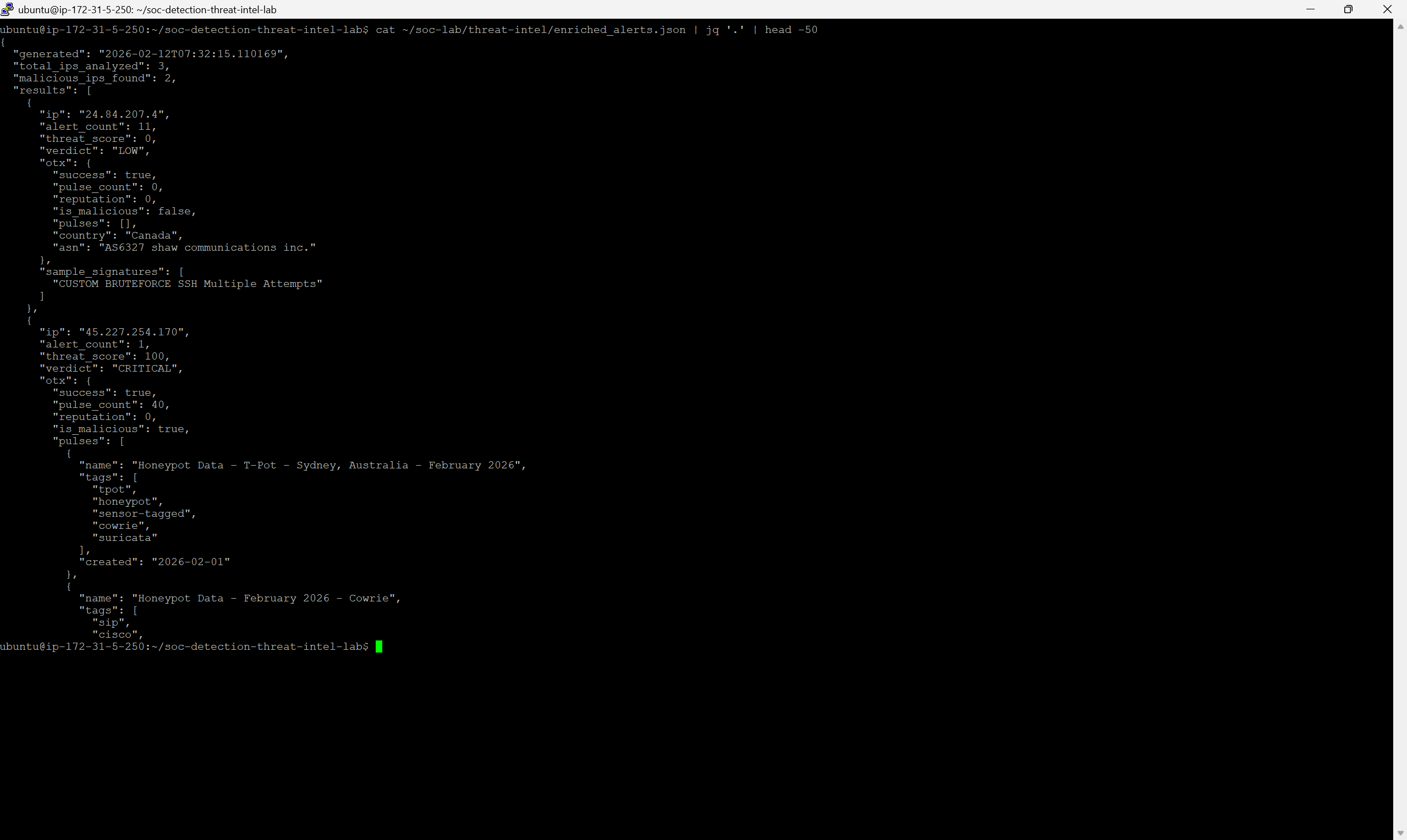Click the scrollbar down arrow
The width and height of the screenshot is (1407, 840).
pos(1400,833)
